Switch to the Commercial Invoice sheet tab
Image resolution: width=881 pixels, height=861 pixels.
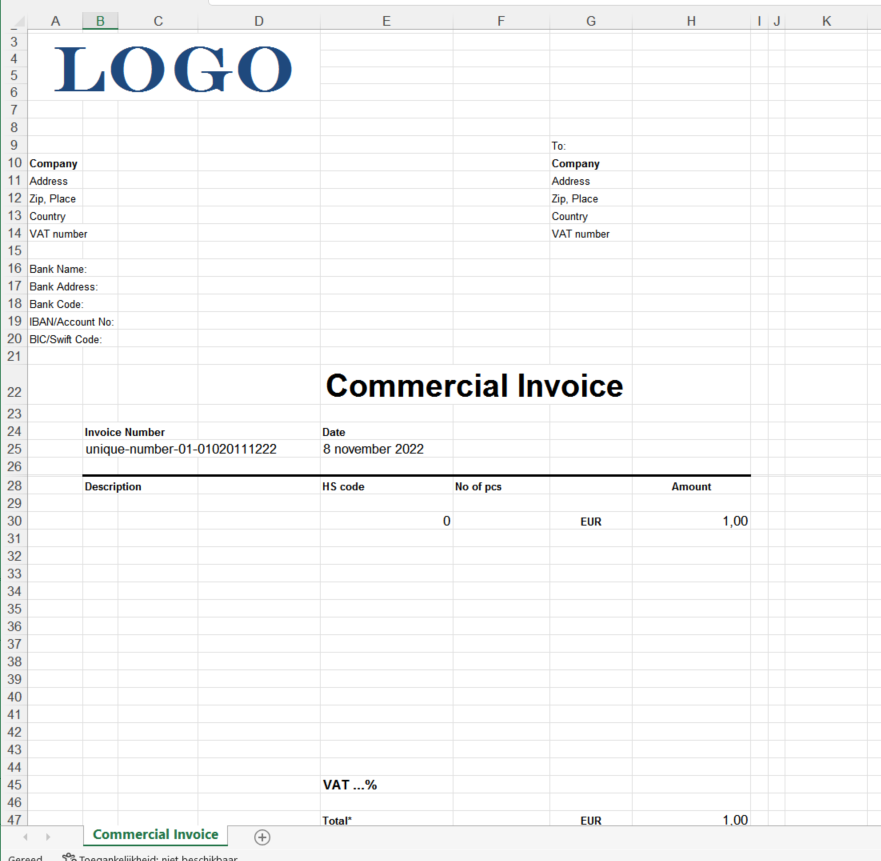155,835
